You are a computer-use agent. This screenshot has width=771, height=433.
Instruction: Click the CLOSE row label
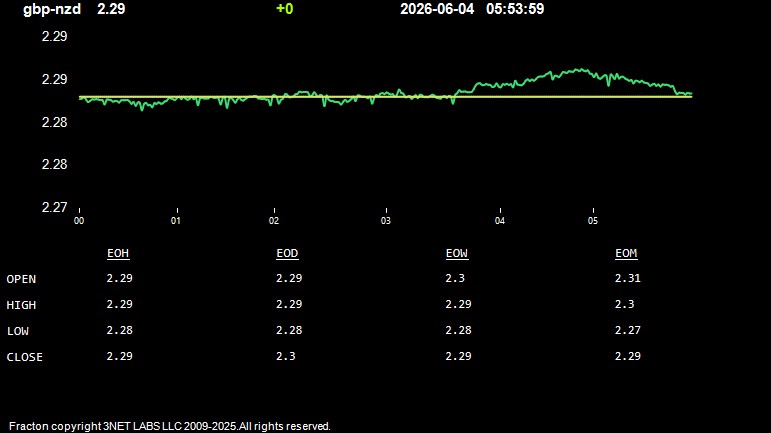pos(25,357)
